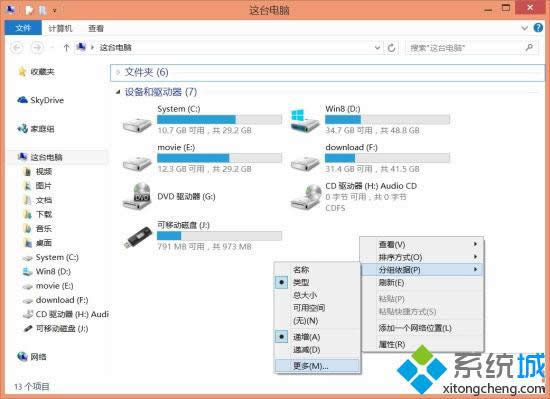Choose 类型 grouping option
The image size is (550, 399).
(x=301, y=282)
